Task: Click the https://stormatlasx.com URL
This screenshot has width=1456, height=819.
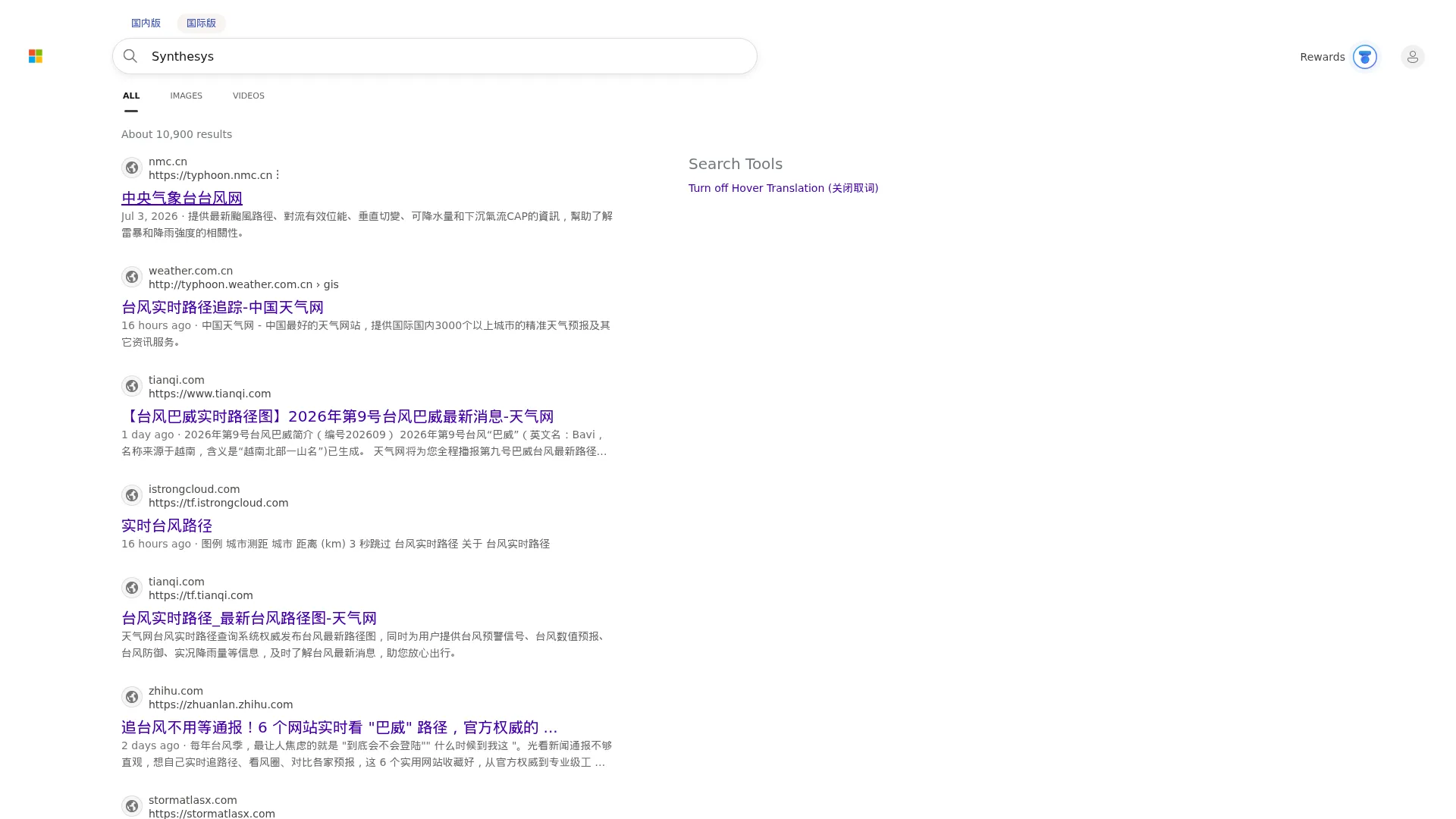Action: [x=212, y=813]
